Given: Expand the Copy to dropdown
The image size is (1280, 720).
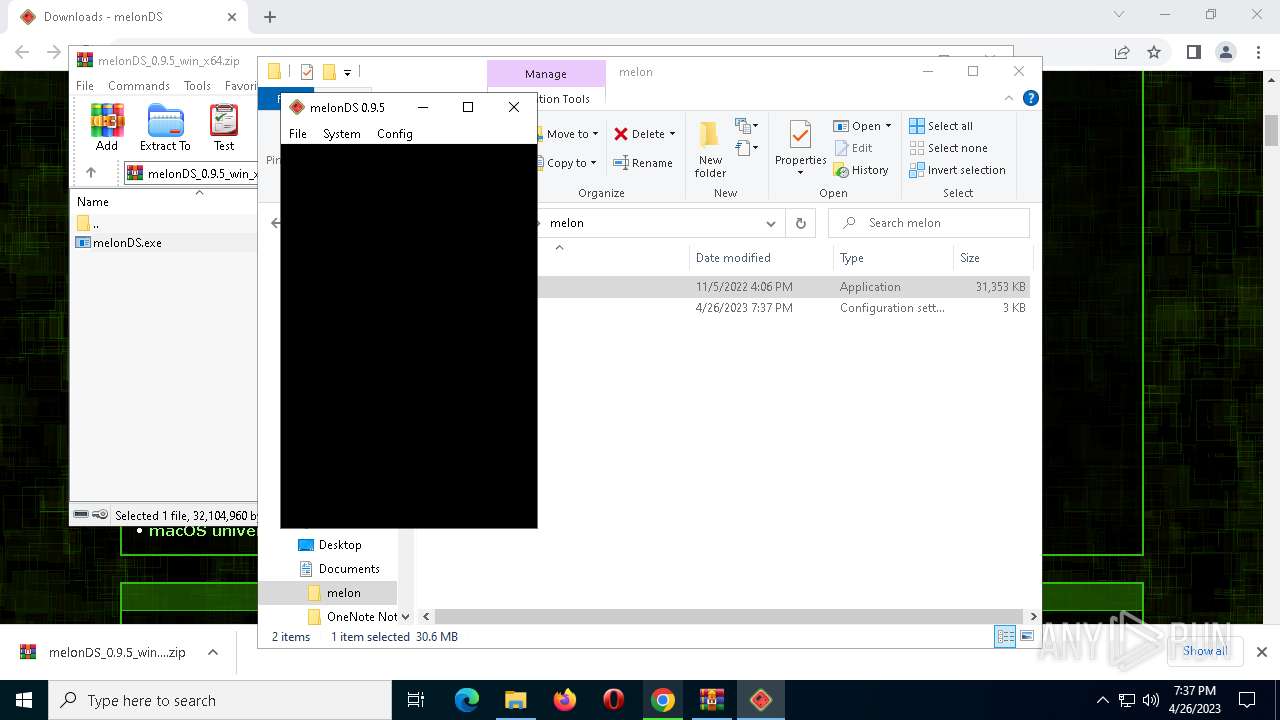Looking at the screenshot, I should pyautogui.click(x=593, y=163).
